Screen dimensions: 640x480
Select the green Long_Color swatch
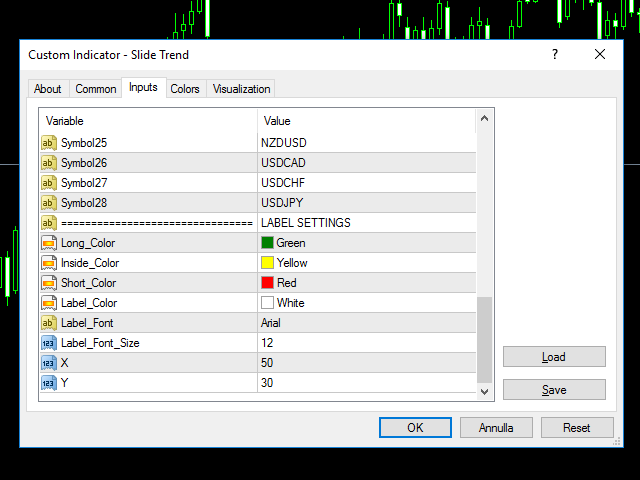click(267, 243)
